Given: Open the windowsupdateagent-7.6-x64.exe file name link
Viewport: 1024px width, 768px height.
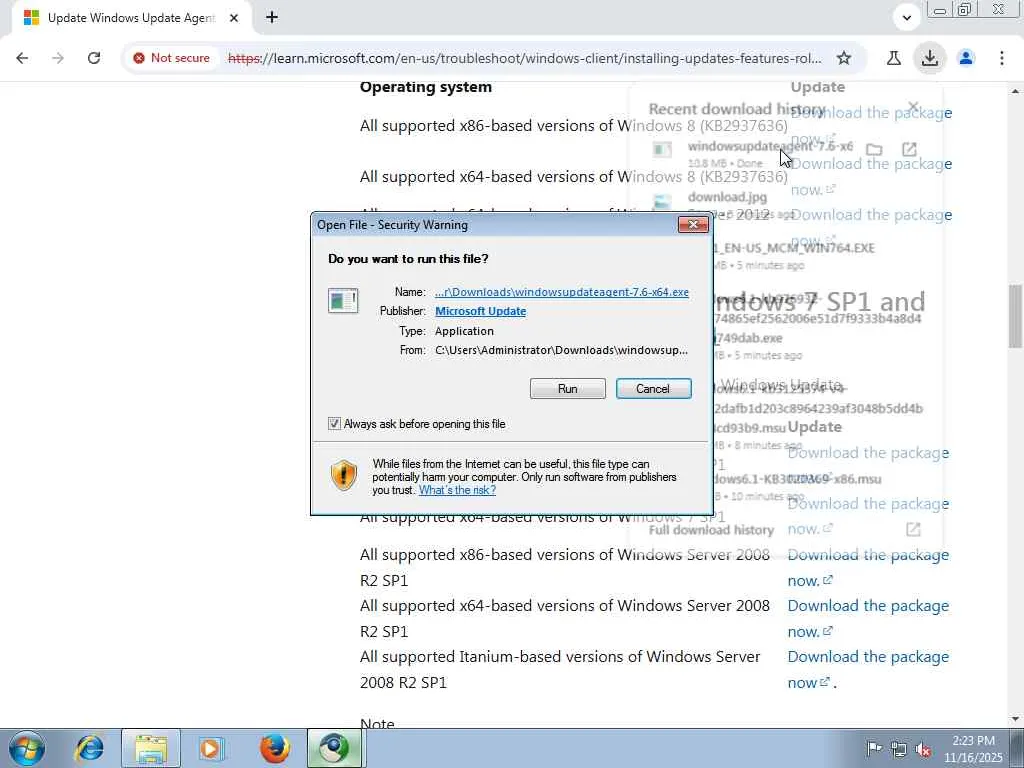Looking at the screenshot, I should coord(562,292).
